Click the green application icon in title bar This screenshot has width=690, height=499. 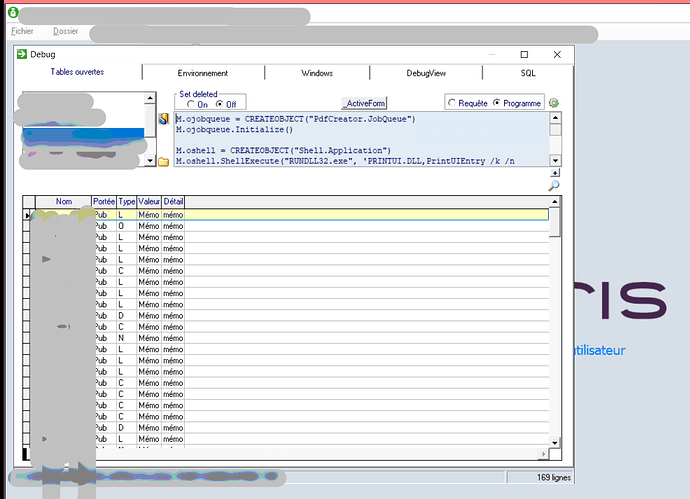click(13, 13)
